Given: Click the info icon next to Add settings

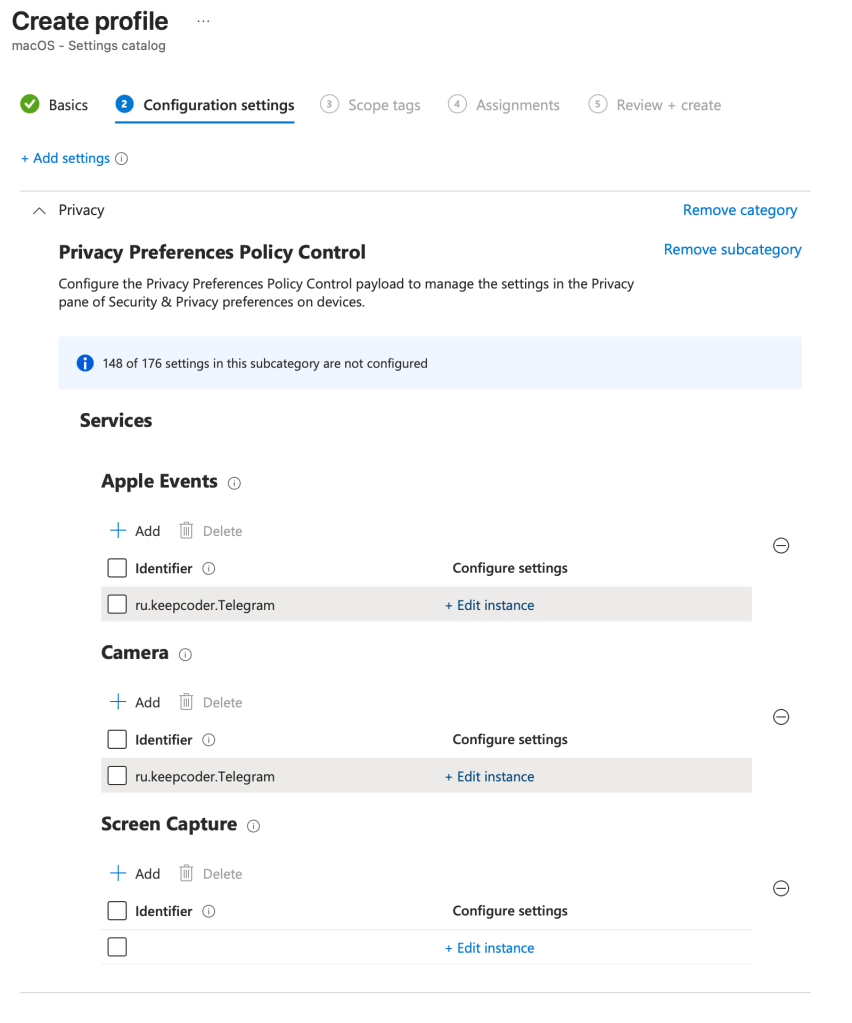Looking at the screenshot, I should coord(122,159).
